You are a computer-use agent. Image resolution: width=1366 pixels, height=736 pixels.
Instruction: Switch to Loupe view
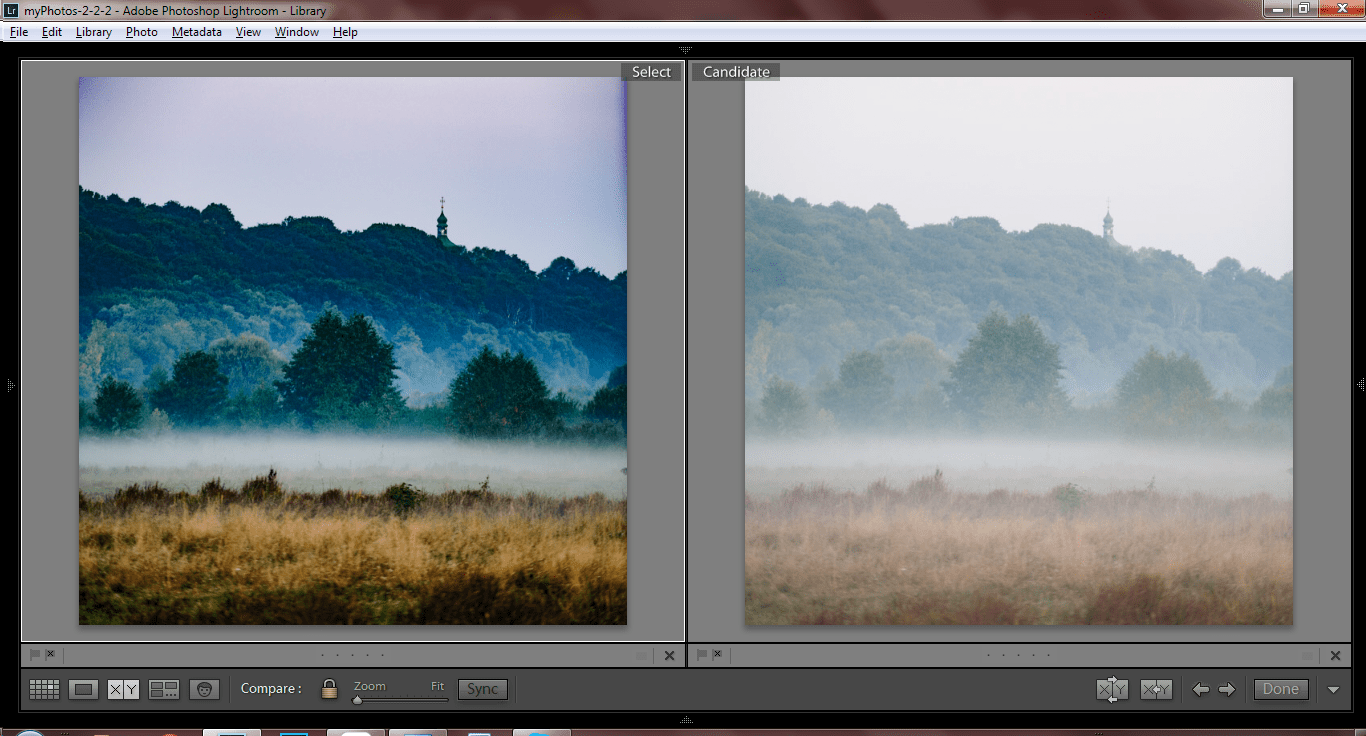[x=83, y=689]
